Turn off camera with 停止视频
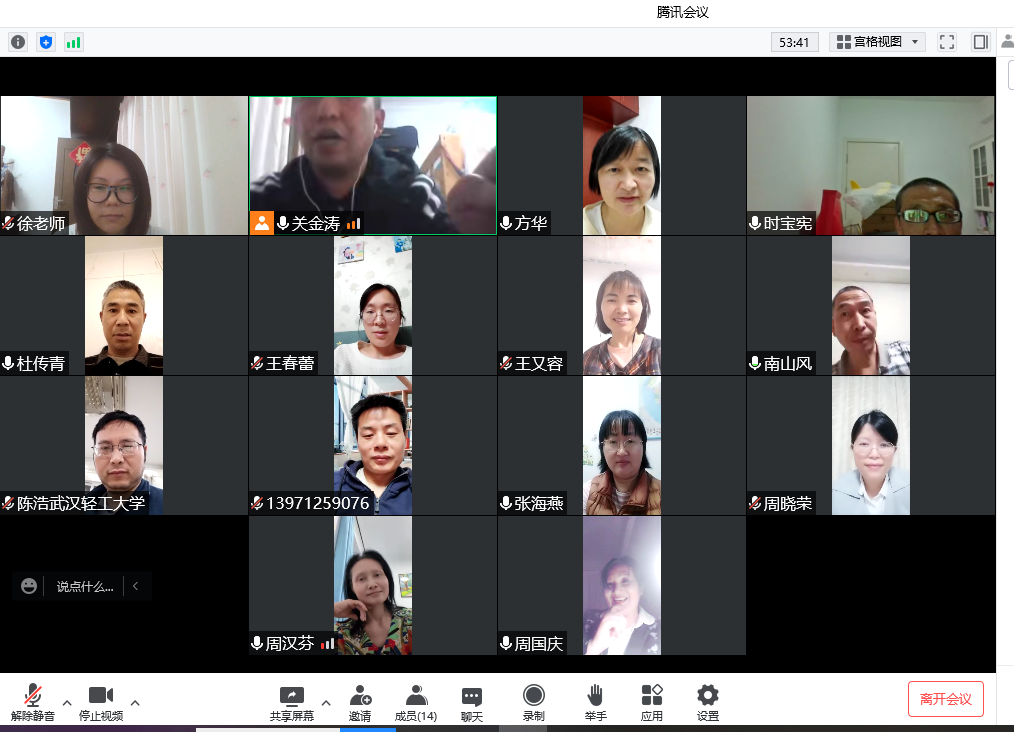The width and height of the screenshot is (1014, 732). pos(101,702)
